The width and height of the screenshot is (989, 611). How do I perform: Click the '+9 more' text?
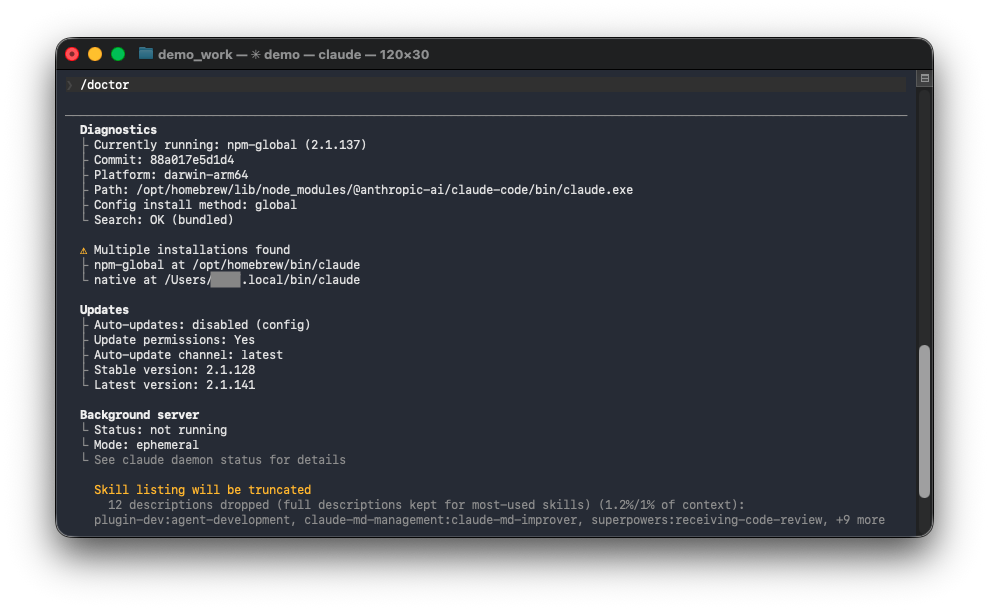[x=860, y=520]
